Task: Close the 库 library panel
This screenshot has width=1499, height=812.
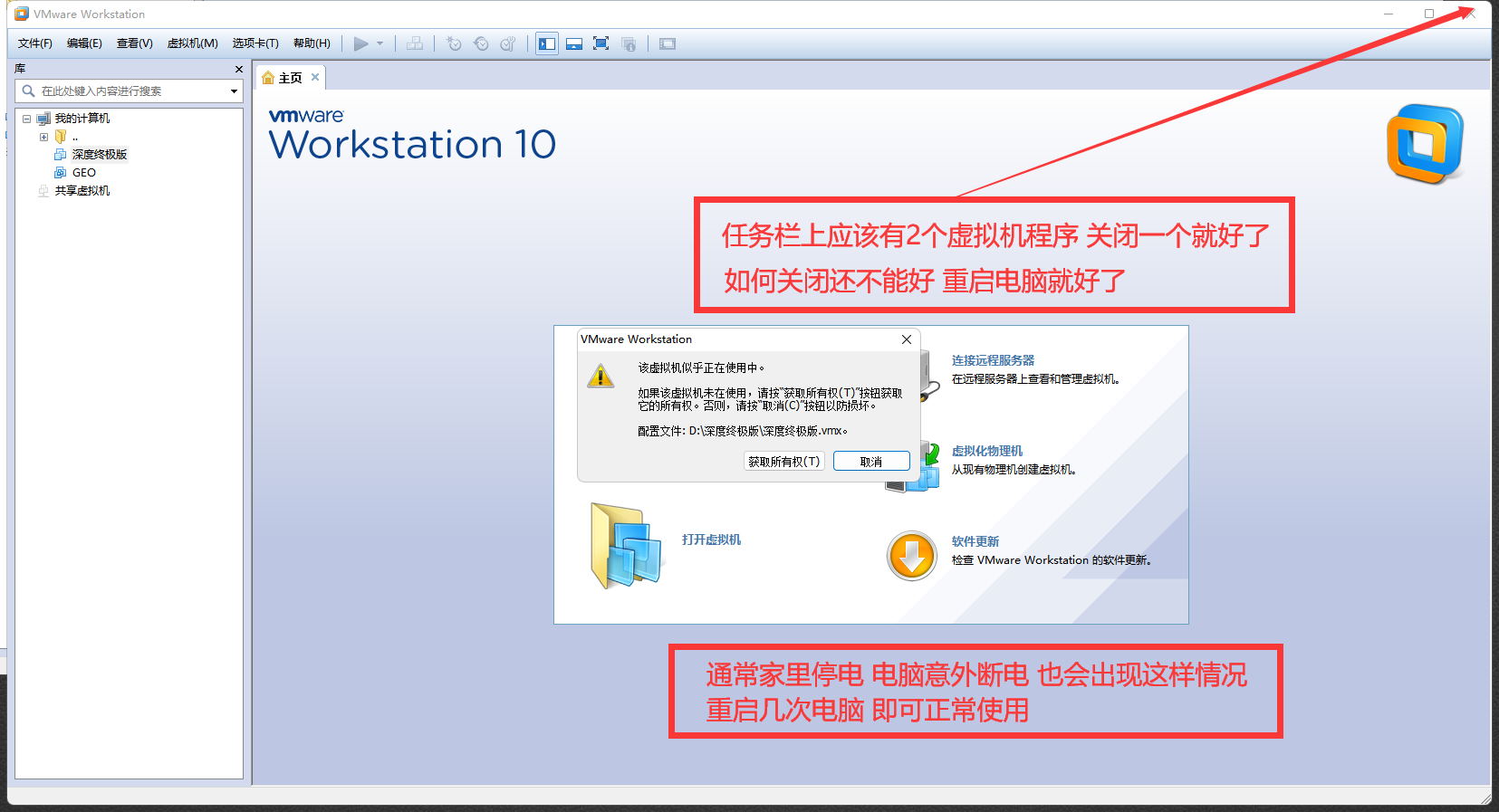Action: click(239, 69)
